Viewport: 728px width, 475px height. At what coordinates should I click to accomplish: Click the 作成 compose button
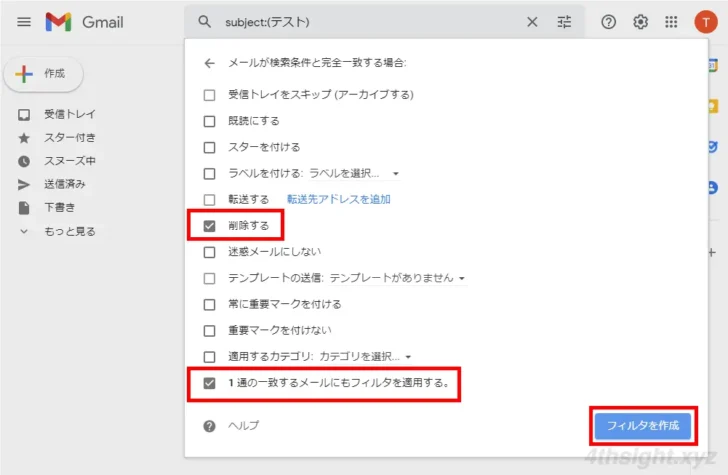[43, 74]
